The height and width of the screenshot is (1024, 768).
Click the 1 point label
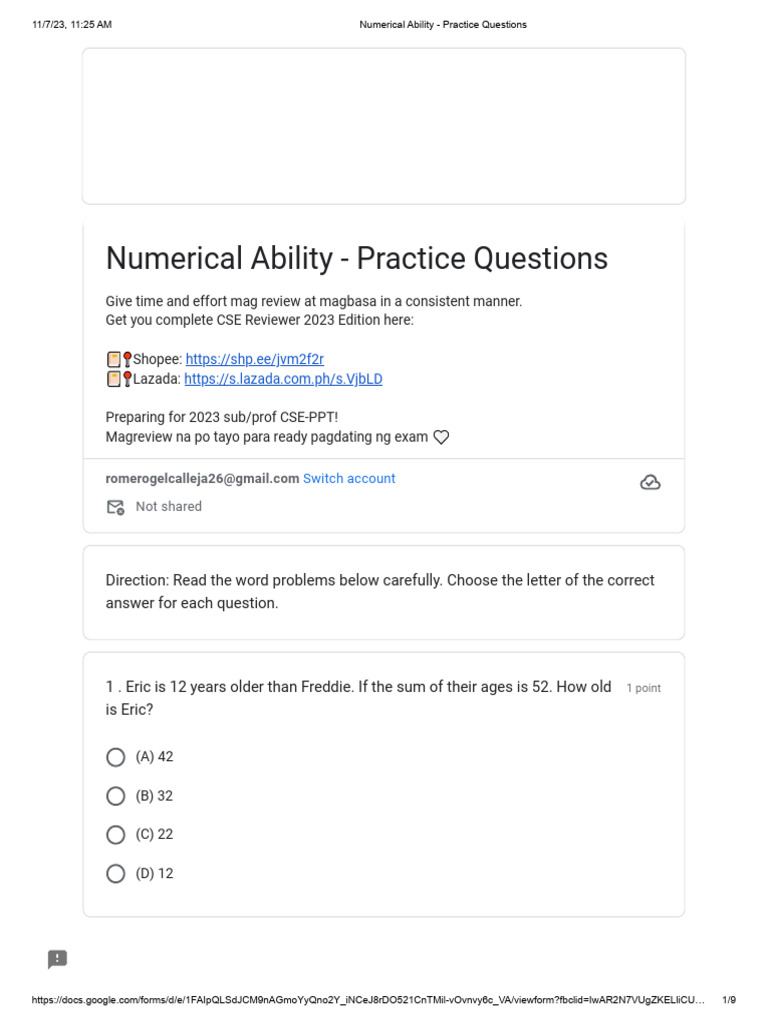643,688
